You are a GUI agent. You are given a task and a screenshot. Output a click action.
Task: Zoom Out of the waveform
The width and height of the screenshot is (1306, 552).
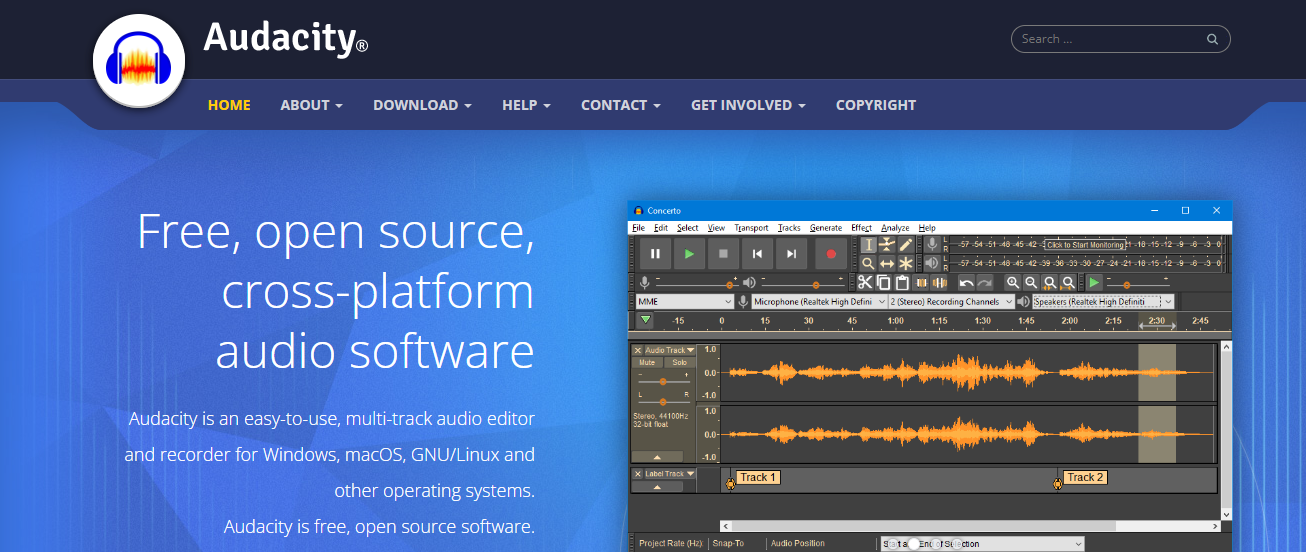(1031, 283)
